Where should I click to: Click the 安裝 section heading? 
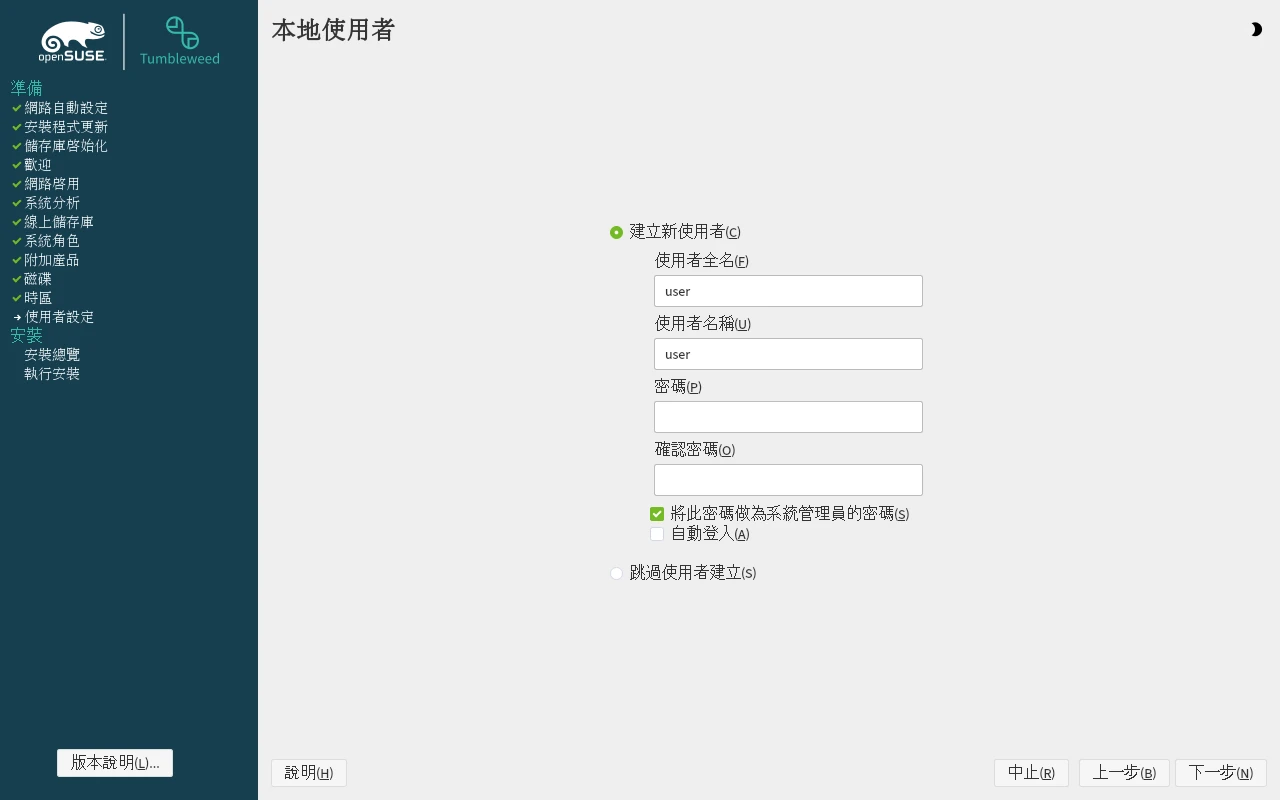27,336
